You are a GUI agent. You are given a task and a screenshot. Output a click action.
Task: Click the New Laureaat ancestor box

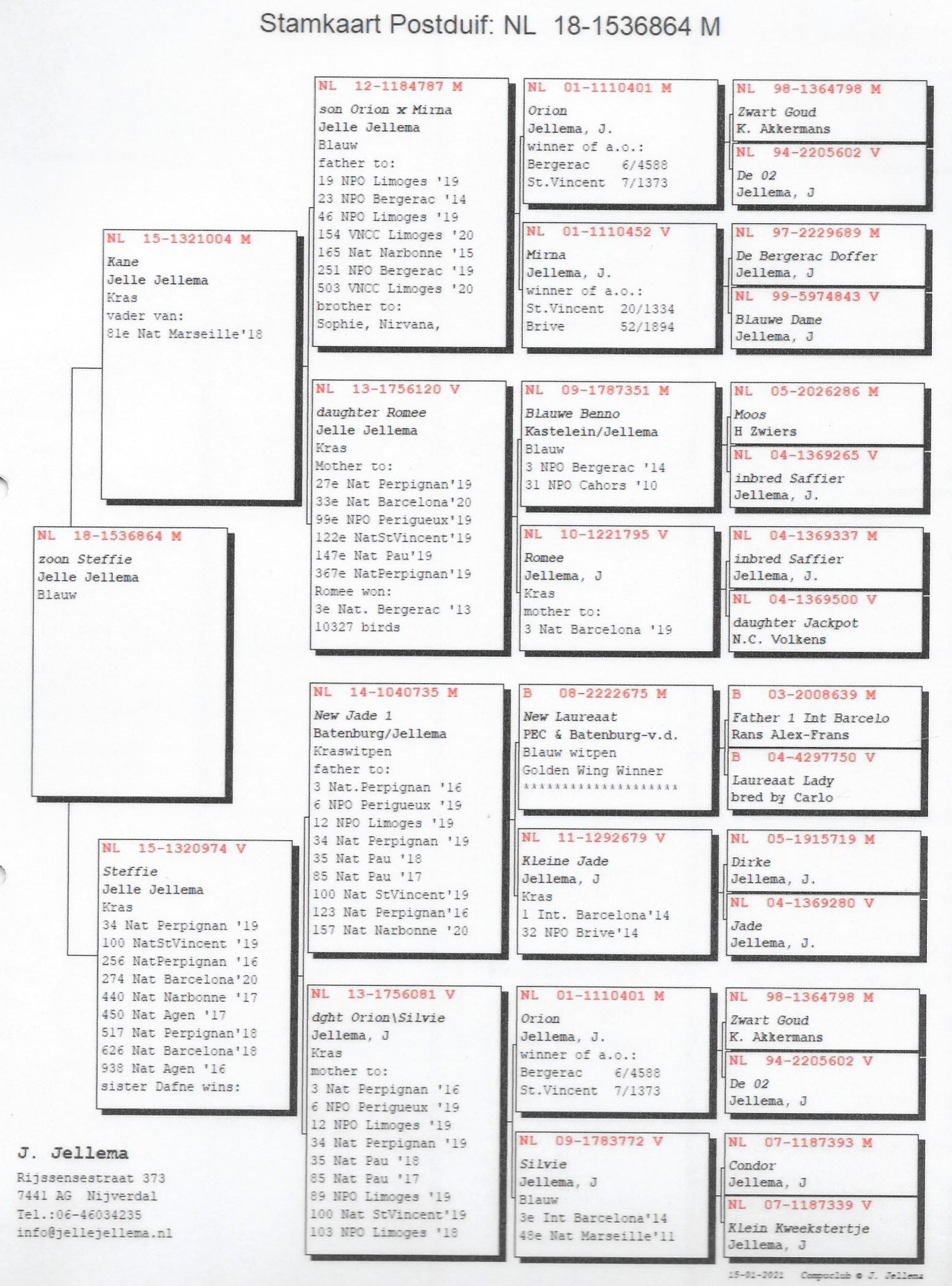point(615,748)
